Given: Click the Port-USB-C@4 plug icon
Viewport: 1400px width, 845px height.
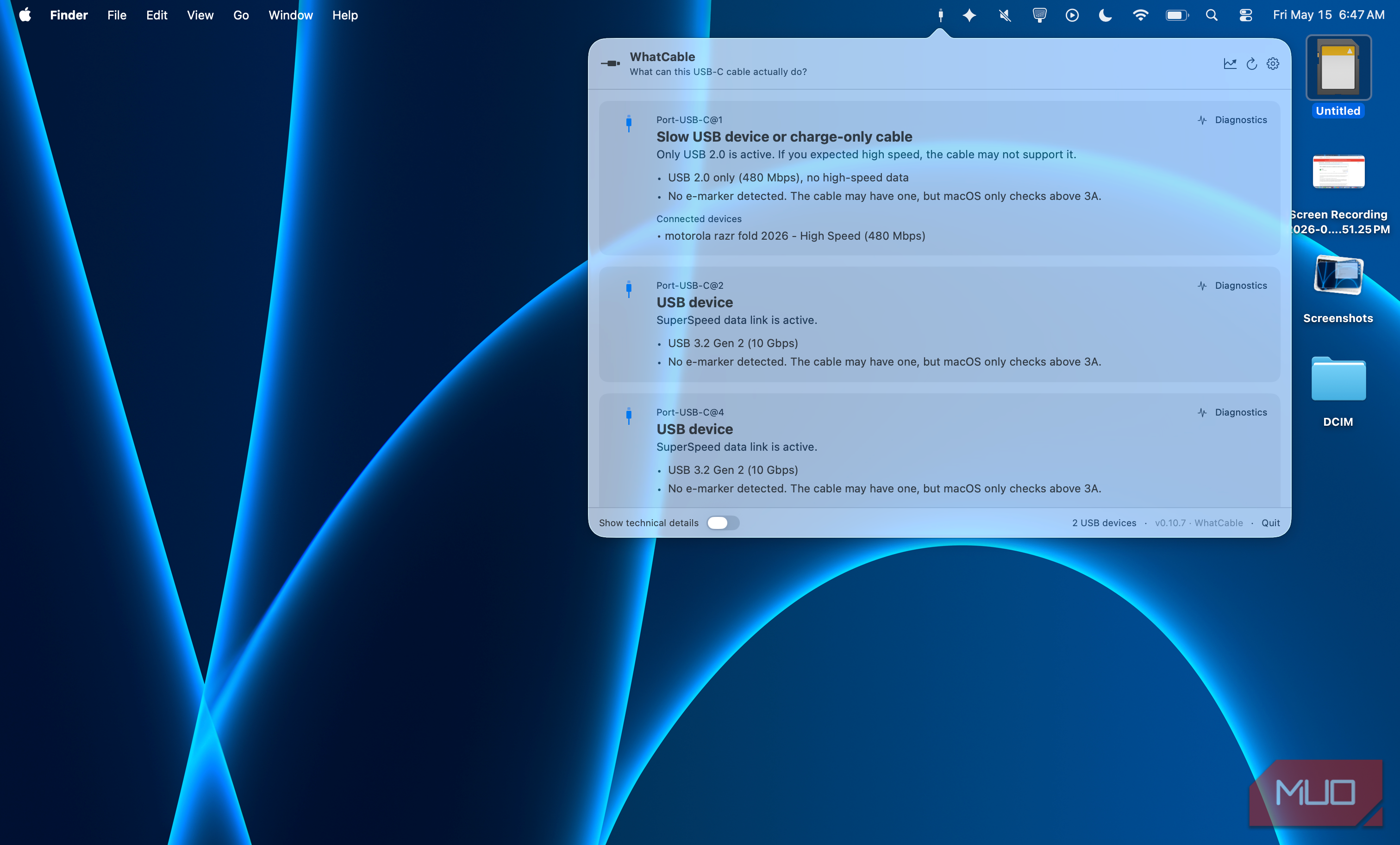Looking at the screenshot, I should click(628, 416).
